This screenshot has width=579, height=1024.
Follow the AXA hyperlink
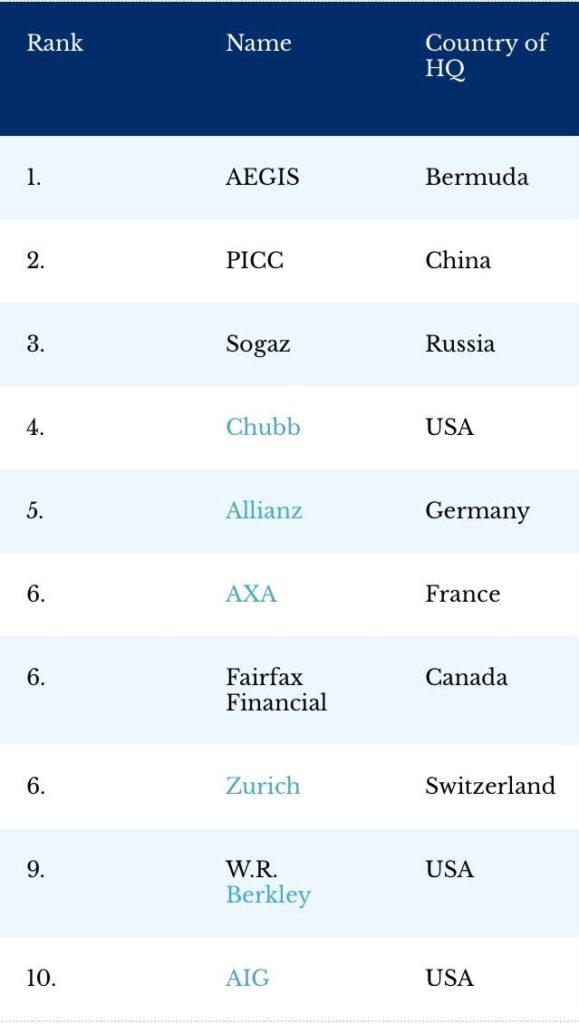251,594
